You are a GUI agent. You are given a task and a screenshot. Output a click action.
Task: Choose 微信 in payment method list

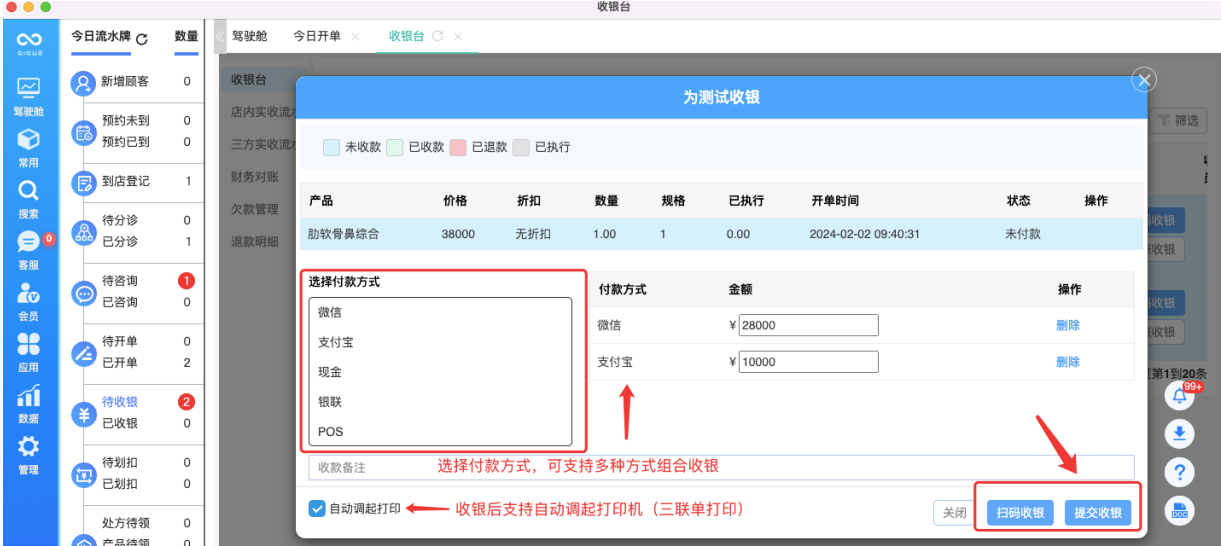[440, 313]
